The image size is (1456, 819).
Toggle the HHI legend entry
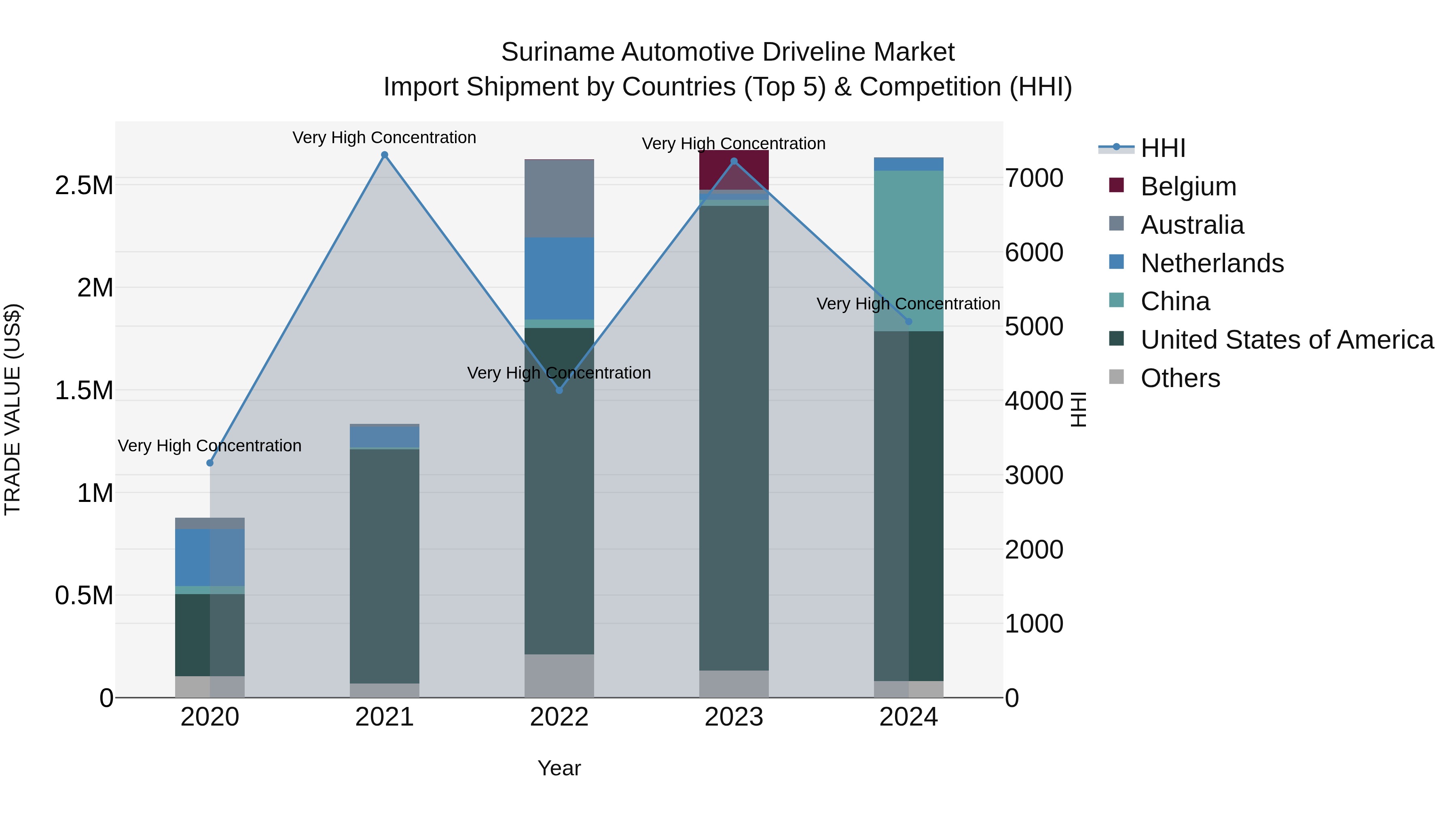(1142, 148)
